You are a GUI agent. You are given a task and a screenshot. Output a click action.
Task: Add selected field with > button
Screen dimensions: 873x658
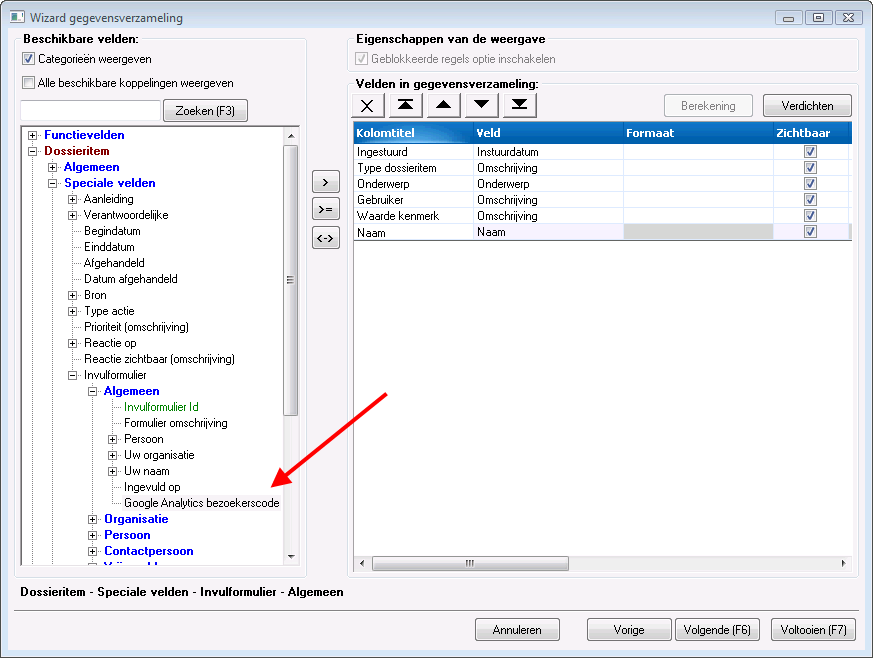[326, 182]
